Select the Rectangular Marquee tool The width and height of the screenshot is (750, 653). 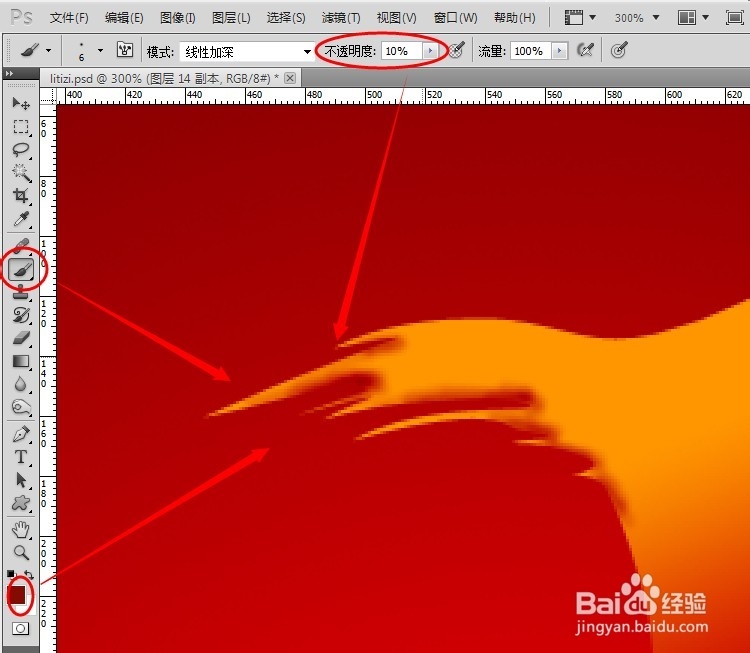pyautogui.click(x=21, y=127)
